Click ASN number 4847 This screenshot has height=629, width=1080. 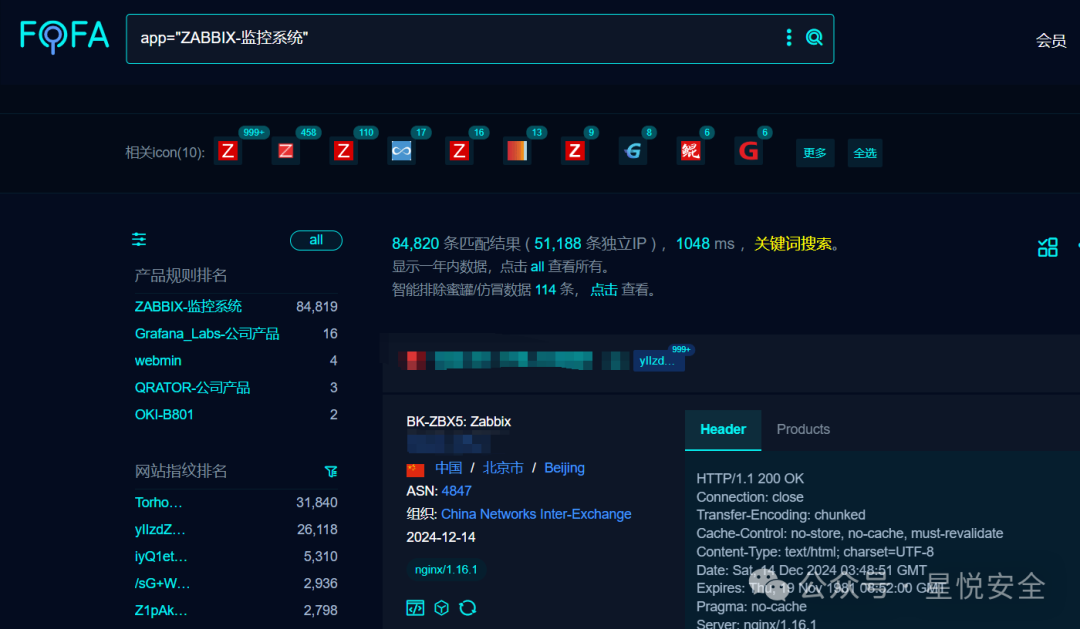click(x=457, y=491)
